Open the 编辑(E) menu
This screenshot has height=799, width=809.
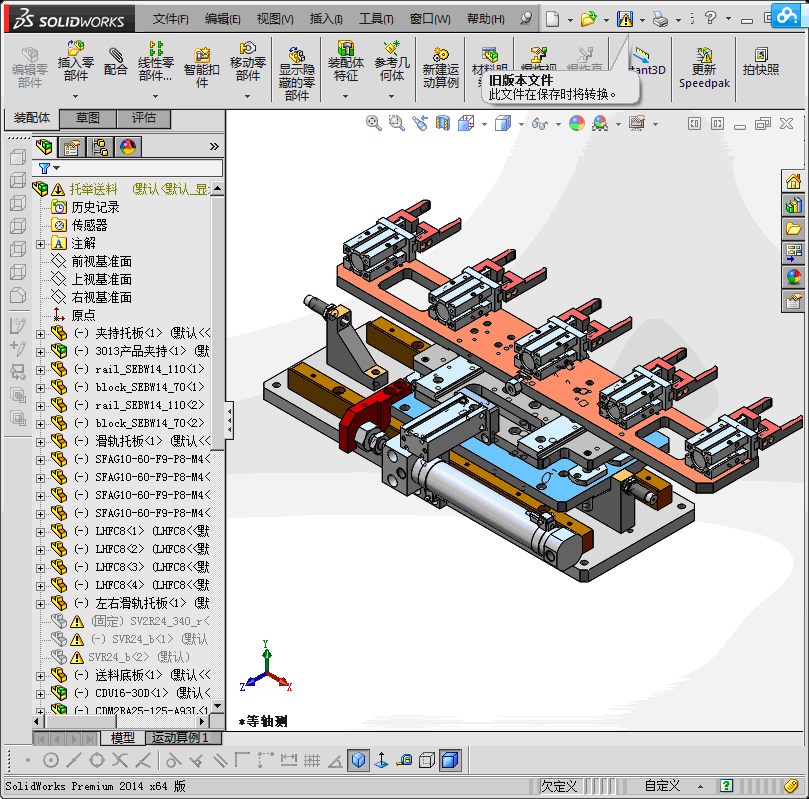pos(222,19)
